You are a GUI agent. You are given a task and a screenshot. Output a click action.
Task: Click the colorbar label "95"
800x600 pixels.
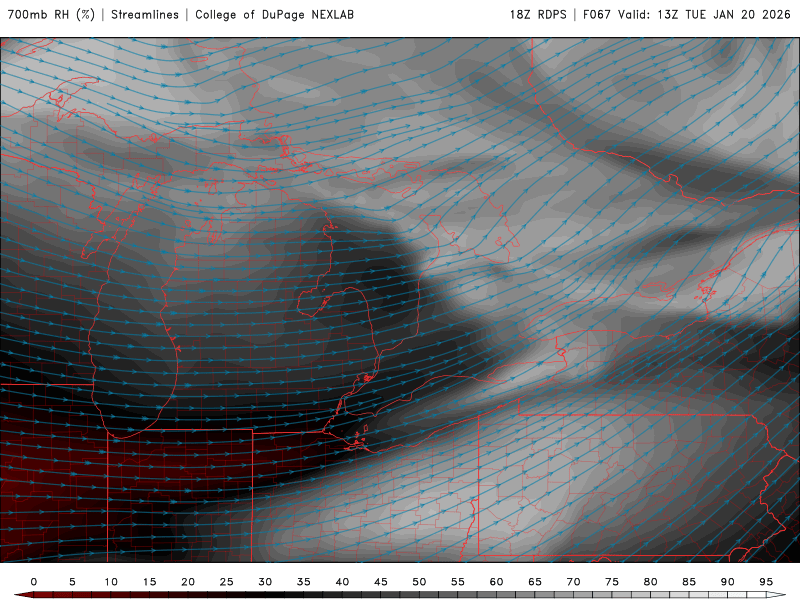point(766,582)
